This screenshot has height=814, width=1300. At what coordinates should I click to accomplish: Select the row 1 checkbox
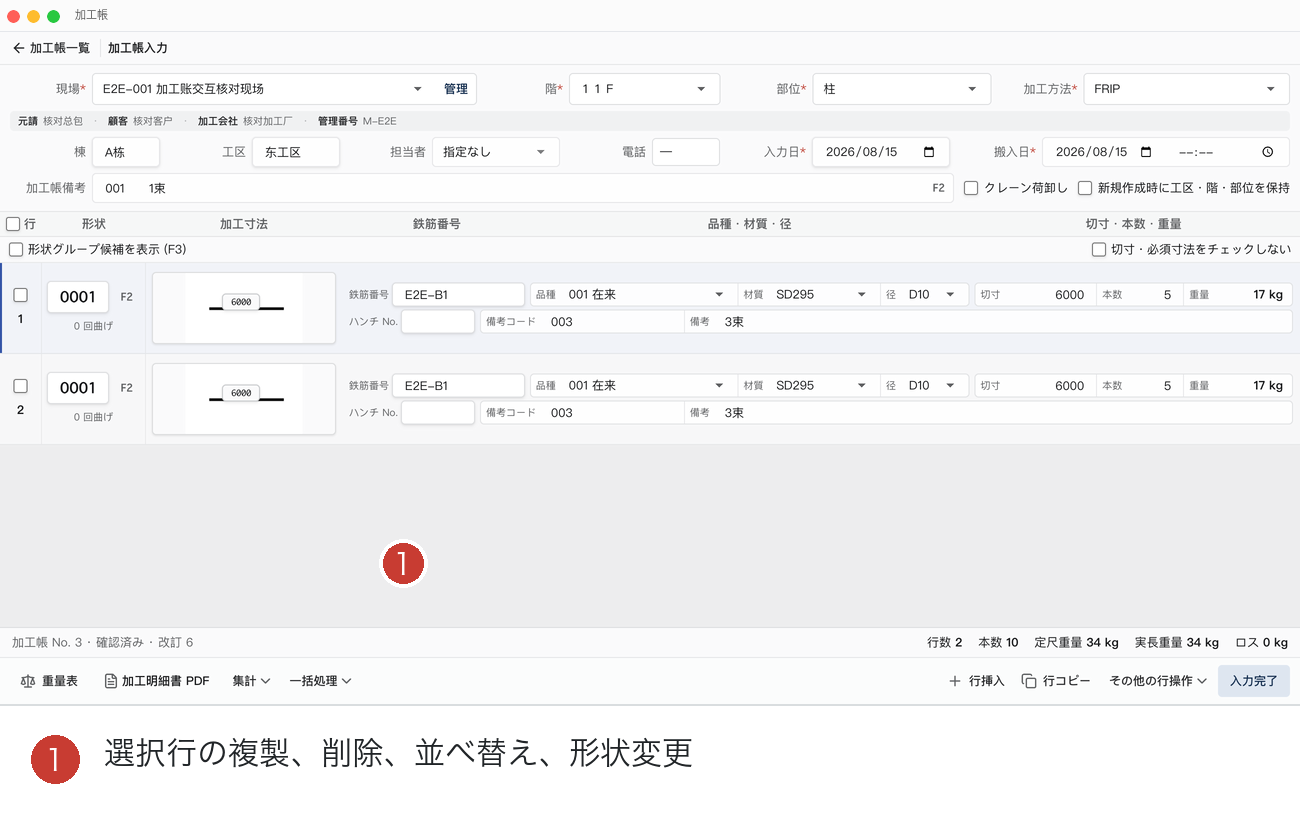point(20,295)
